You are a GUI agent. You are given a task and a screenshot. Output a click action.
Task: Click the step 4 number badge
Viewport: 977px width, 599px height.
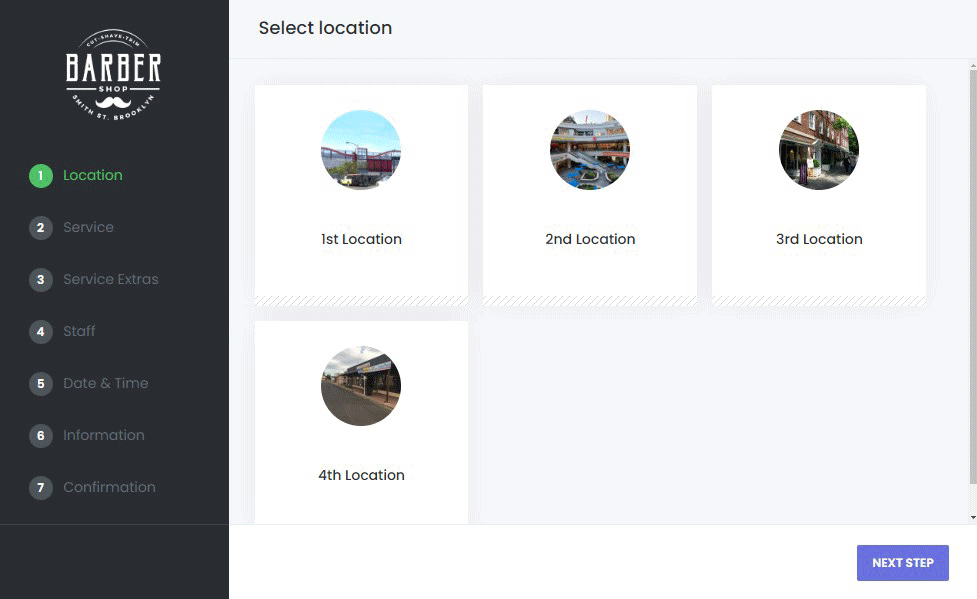tap(41, 332)
